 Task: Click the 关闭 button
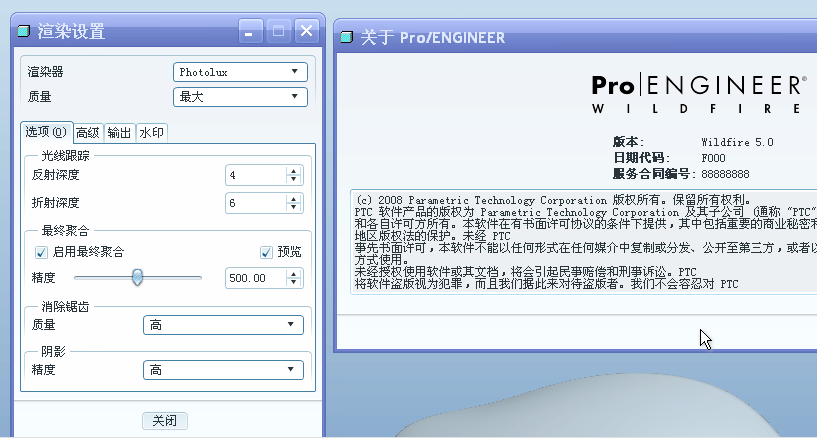coord(165,421)
